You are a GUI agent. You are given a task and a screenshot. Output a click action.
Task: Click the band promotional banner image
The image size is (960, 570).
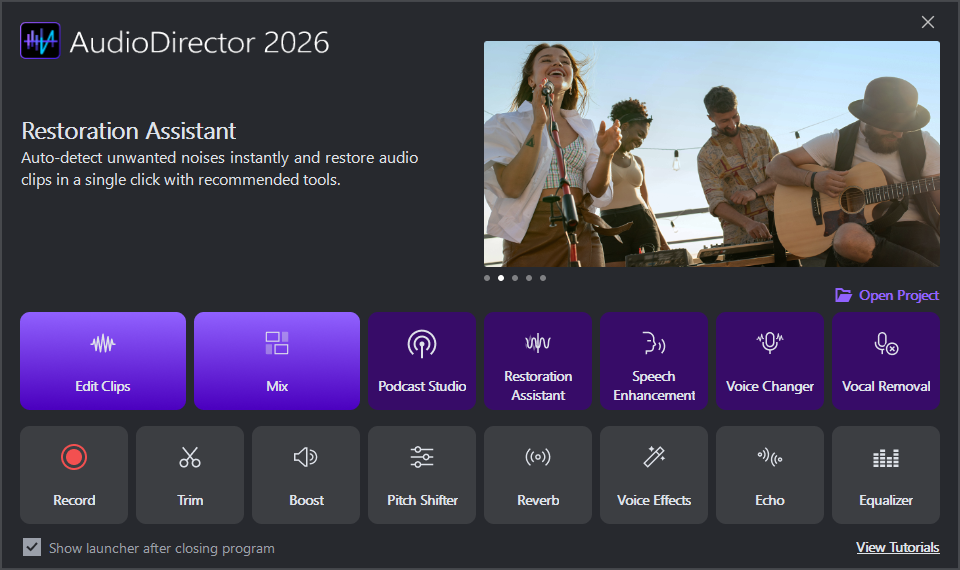tap(711, 154)
